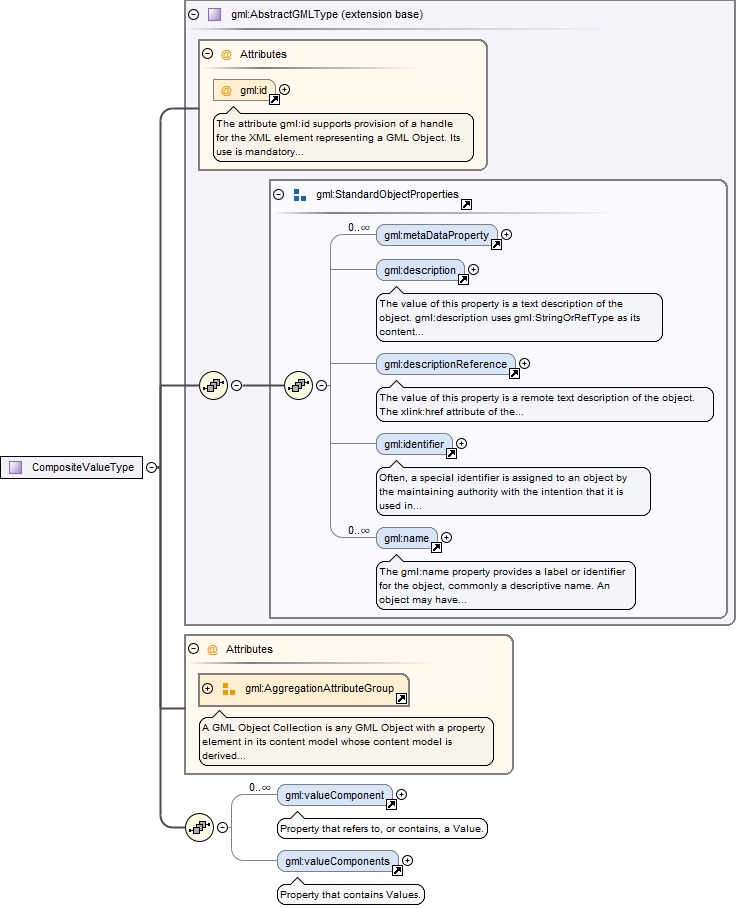This screenshot has height=908, width=737.
Task: Click the link arrow on gml:AggregationAttributeGroup
Action: (x=401, y=698)
